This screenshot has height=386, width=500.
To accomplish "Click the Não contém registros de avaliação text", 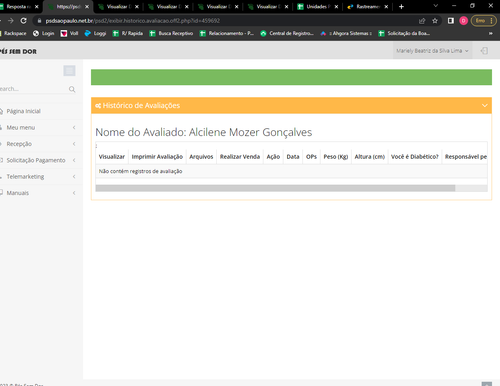I will pyautogui.click(x=140, y=171).
